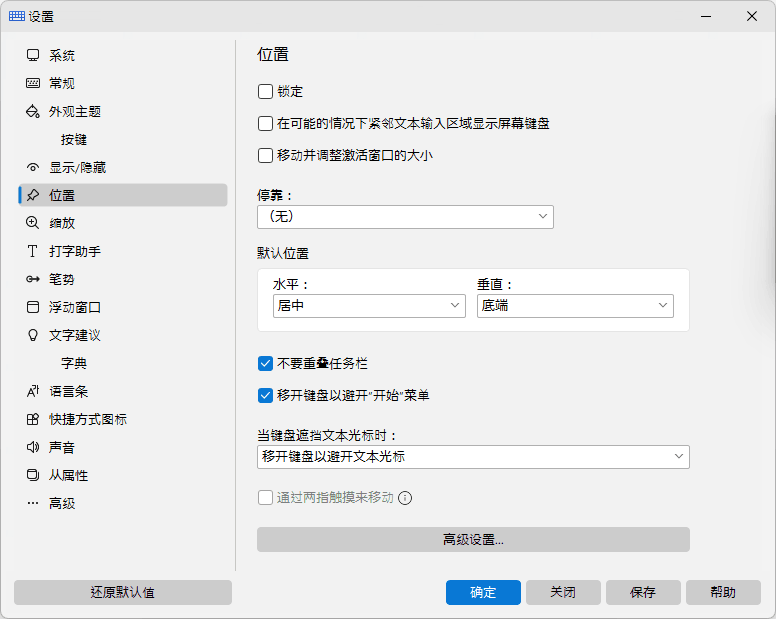Click the magnifier icon next to 缩放
Screen dimensions: 776x619
point(33,223)
